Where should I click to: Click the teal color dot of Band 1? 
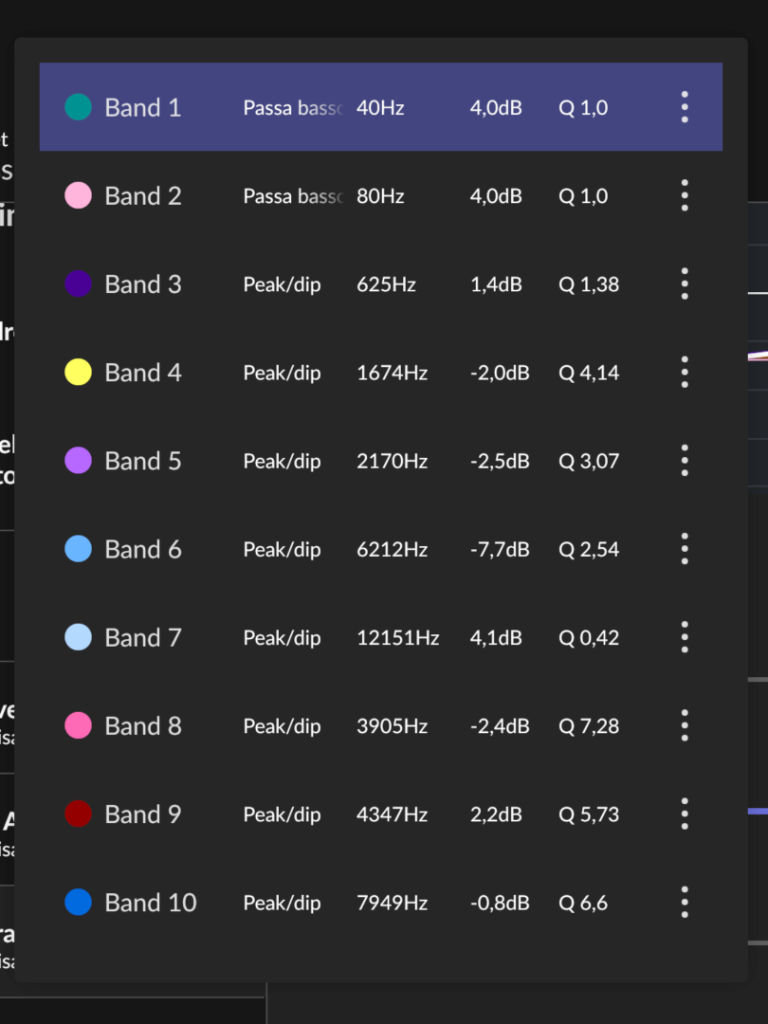pos(78,107)
